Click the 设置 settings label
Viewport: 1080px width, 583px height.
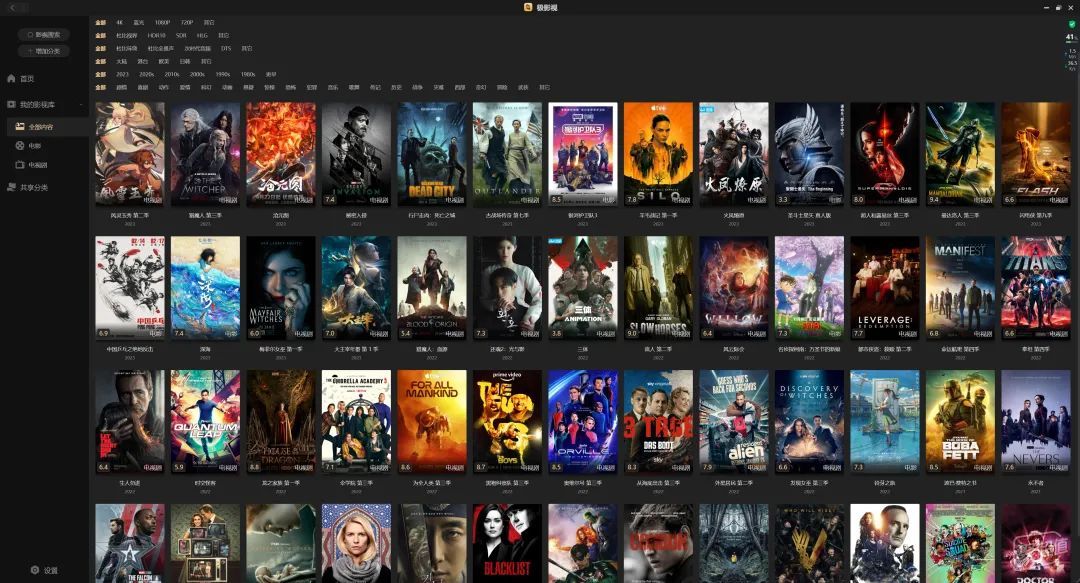click(x=51, y=571)
